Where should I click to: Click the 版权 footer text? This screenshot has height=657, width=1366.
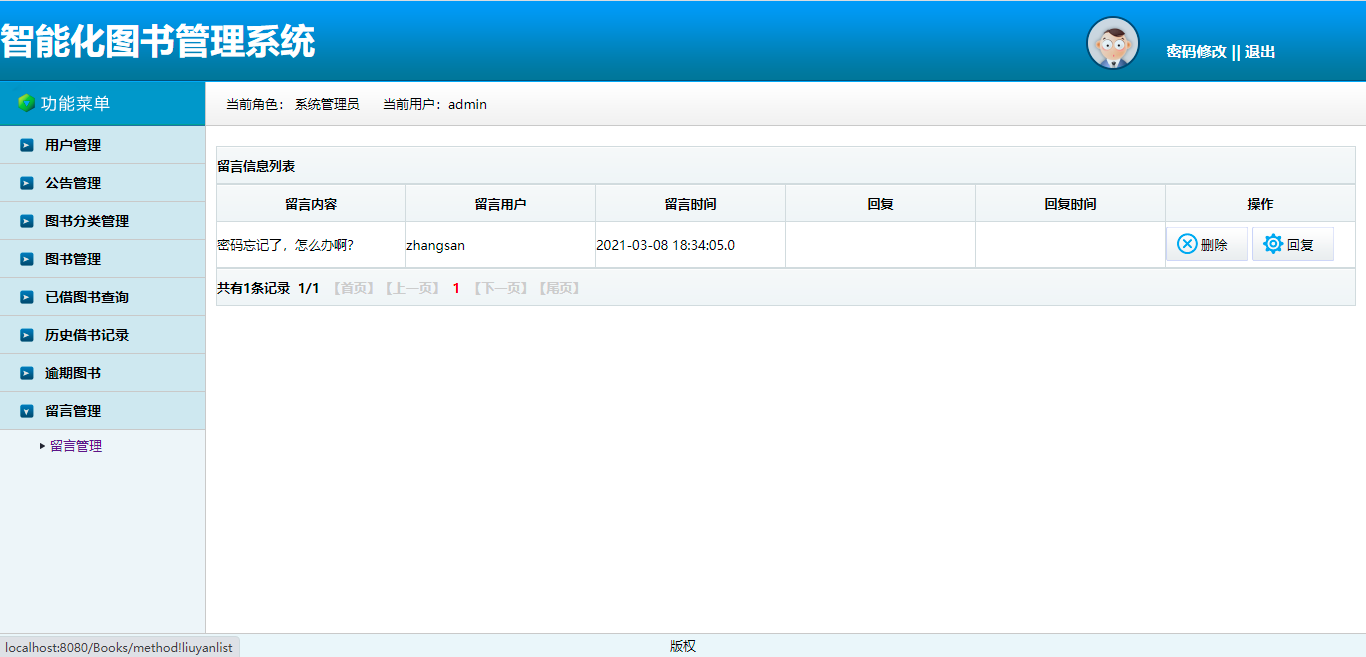point(683,646)
